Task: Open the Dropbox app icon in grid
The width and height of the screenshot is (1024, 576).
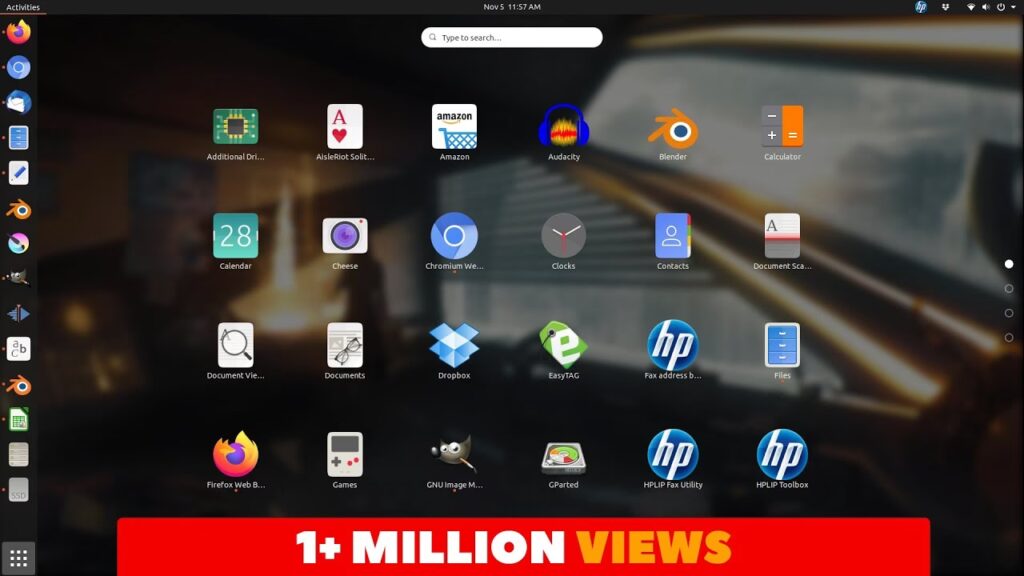Action: (x=454, y=345)
